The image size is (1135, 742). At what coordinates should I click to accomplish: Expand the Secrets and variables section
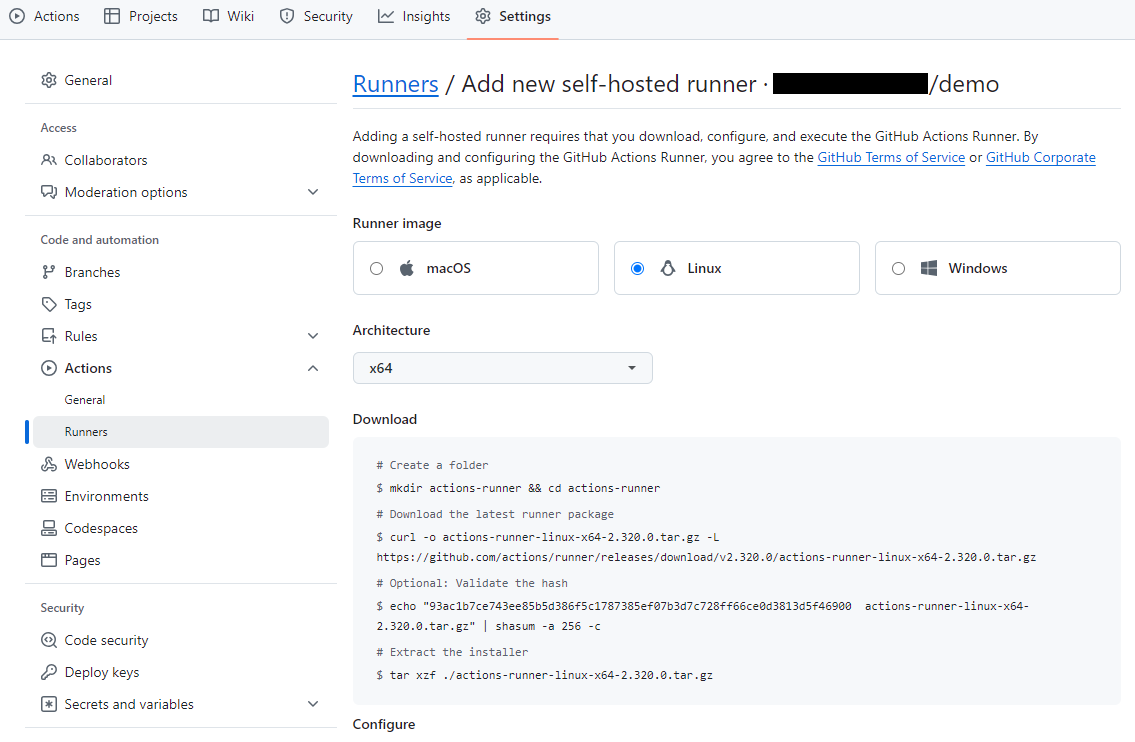point(313,704)
